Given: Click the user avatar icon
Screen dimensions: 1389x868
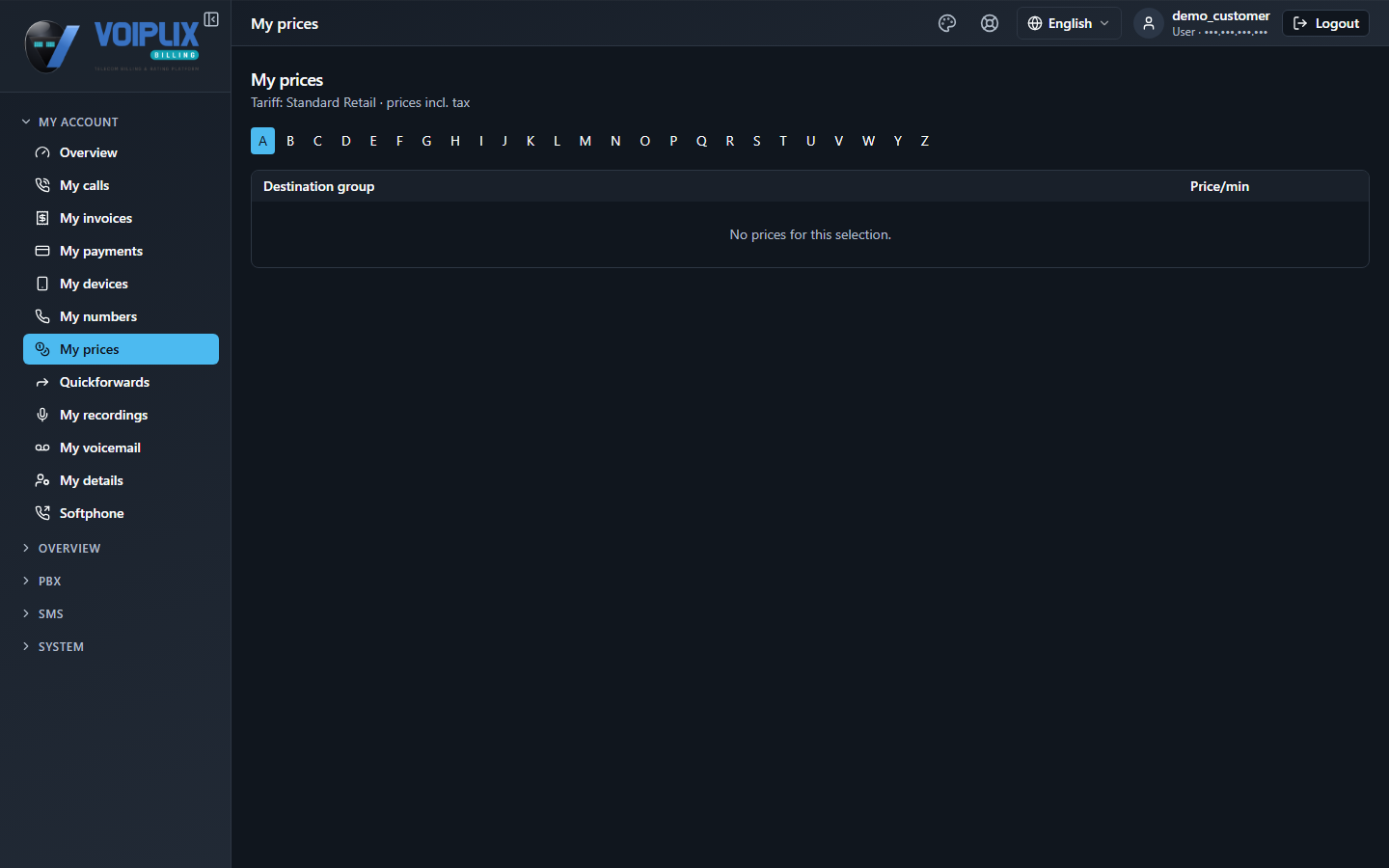Looking at the screenshot, I should coord(1148,23).
